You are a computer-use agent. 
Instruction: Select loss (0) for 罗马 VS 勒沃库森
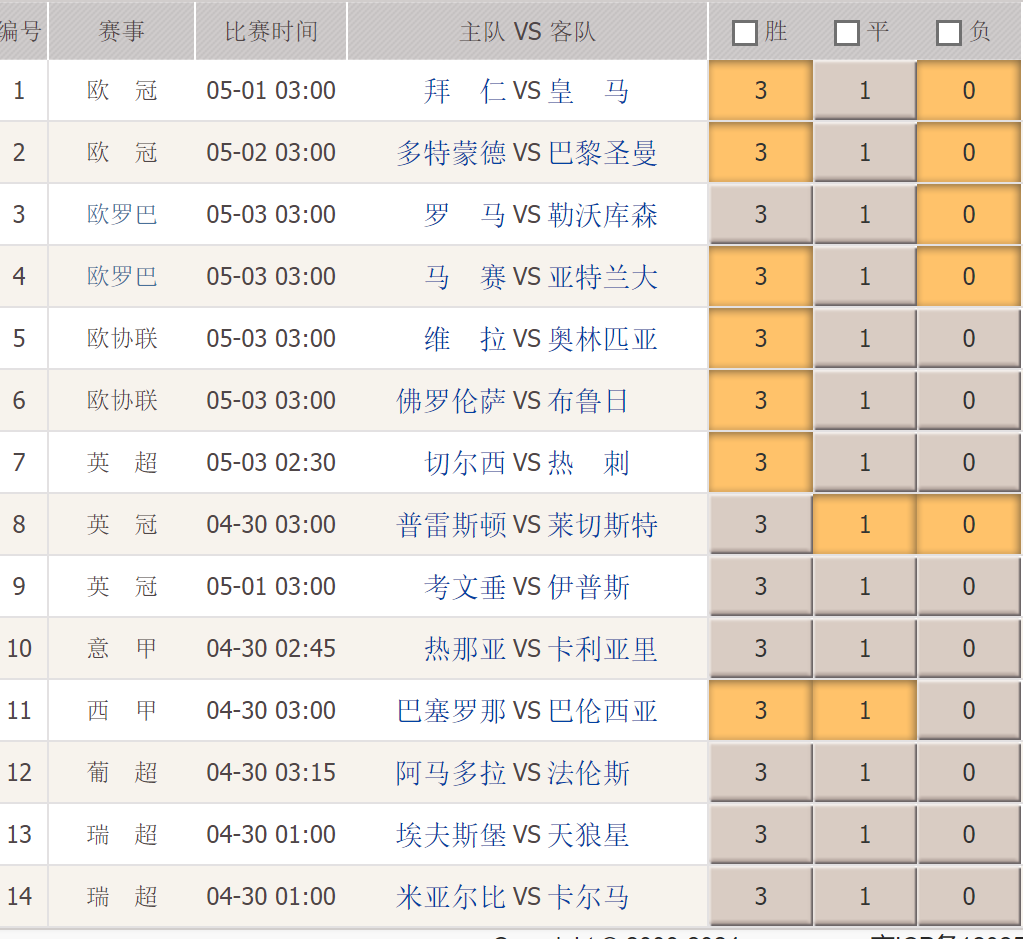pyautogui.click(x=969, y=215)
